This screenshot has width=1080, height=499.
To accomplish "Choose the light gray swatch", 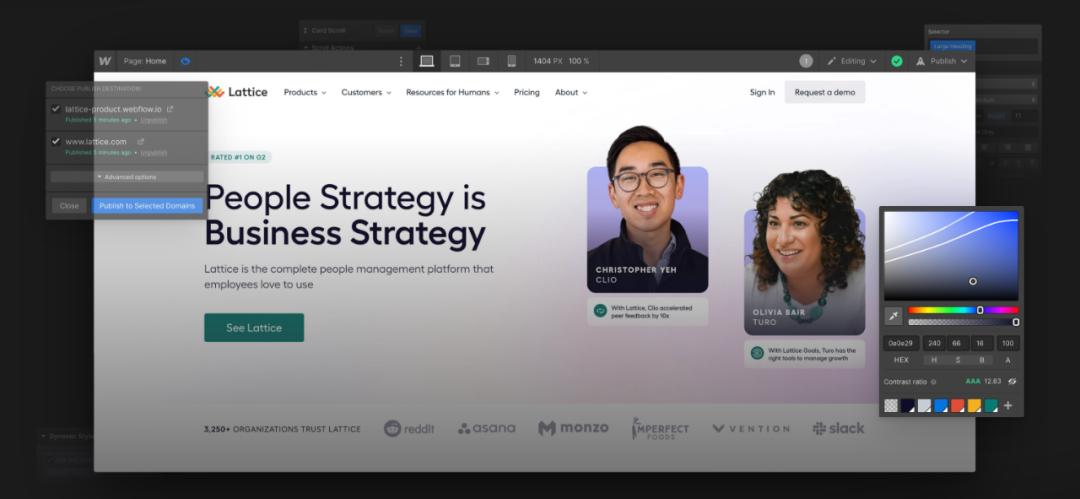I will (x=924, y=405).
